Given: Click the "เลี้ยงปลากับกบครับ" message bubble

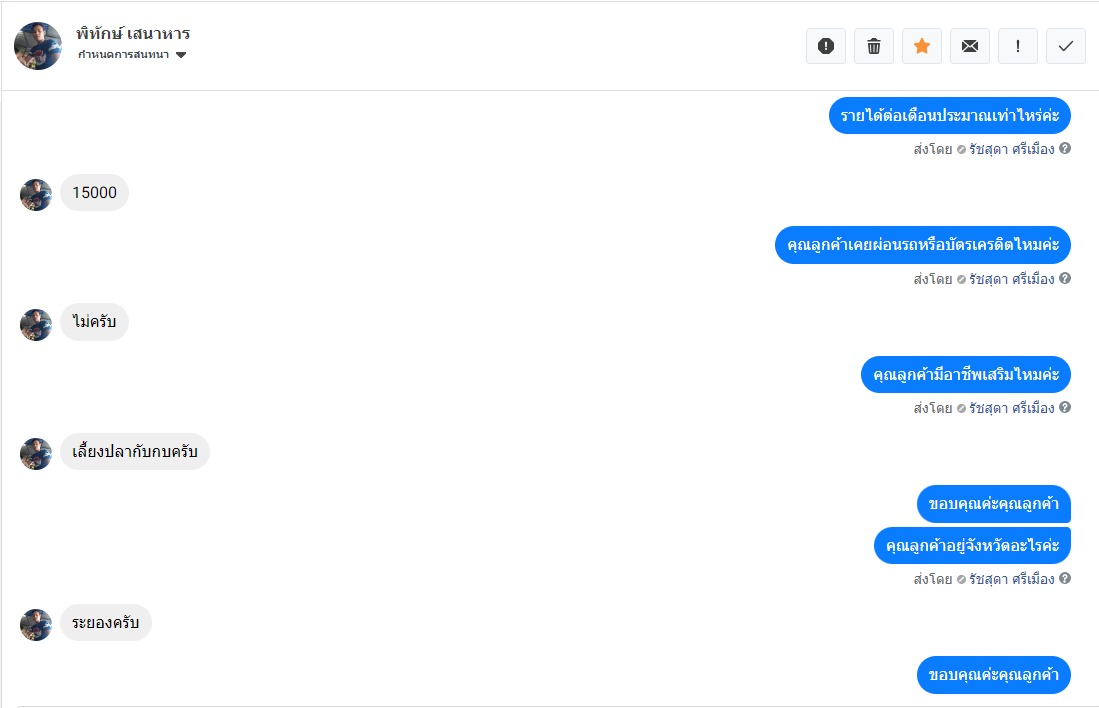Looking at the screenshot, I should point(135,451).
